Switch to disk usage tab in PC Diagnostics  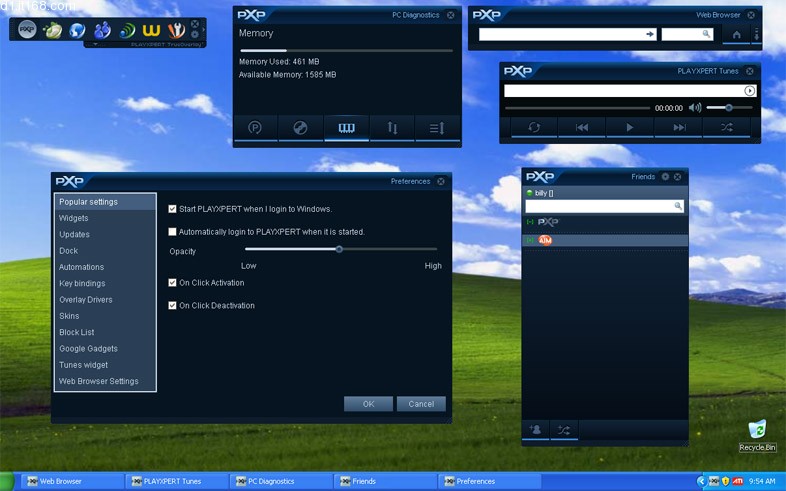point(300,128)
